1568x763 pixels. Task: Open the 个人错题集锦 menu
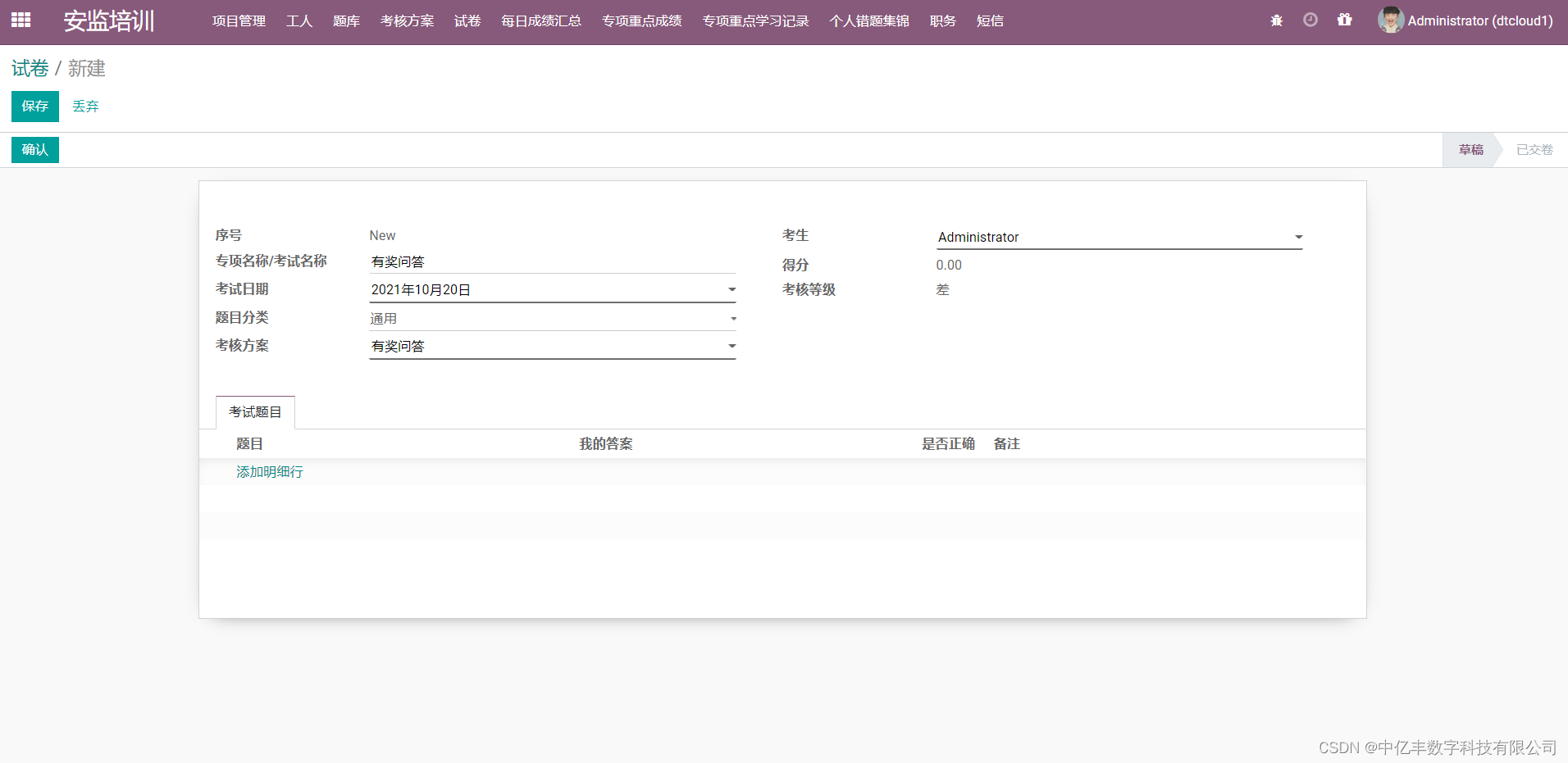click(869, 20)
